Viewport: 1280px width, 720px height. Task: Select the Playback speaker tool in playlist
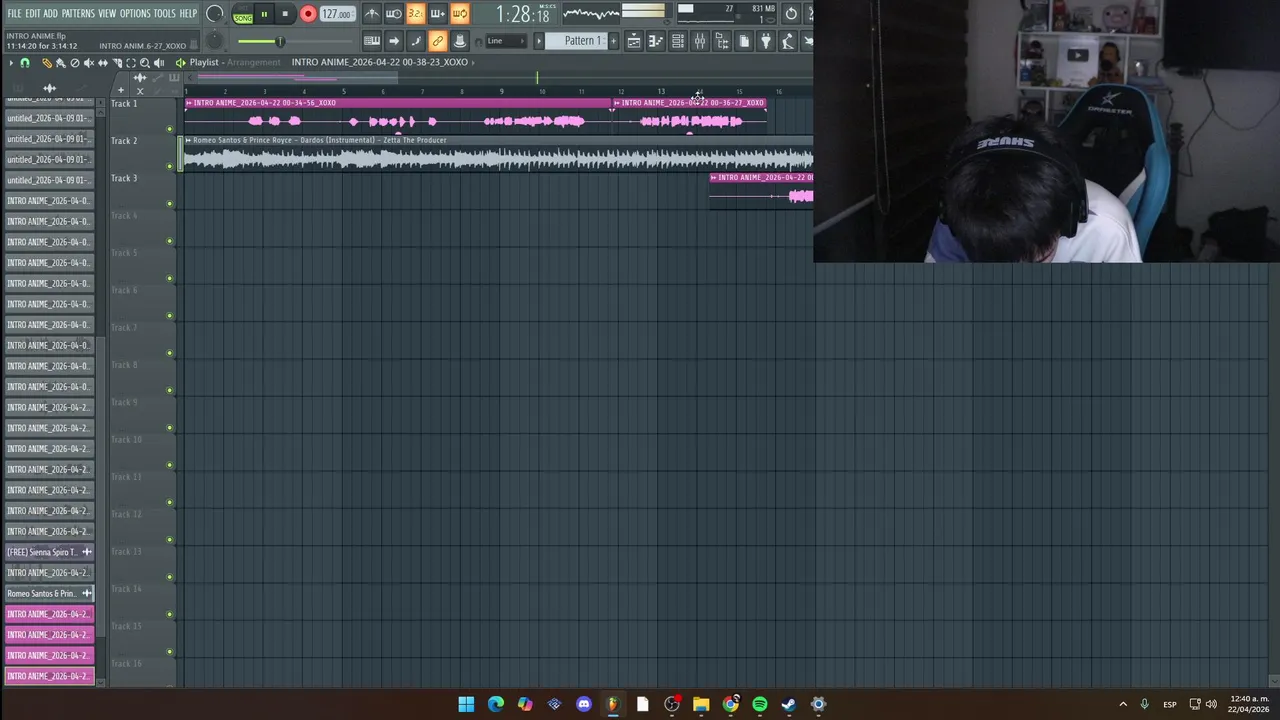(159, 63)
